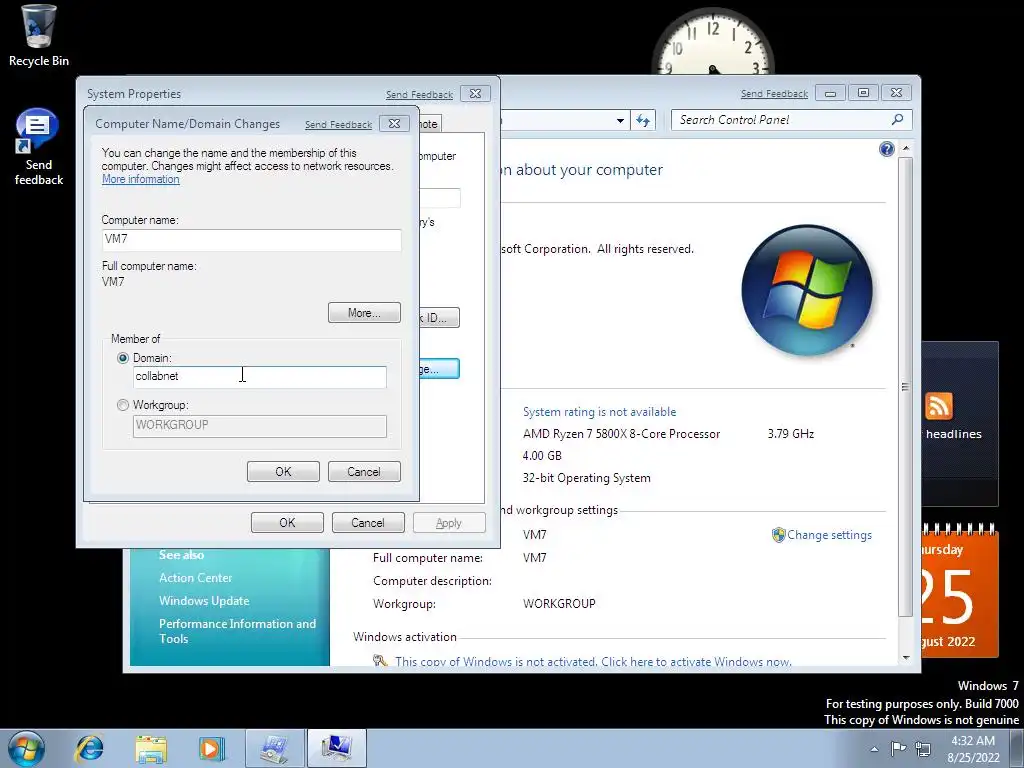Click the Control Panel scroll up arrow
The height and width of the screenshot is (768, 1024).
click(906, 148)
